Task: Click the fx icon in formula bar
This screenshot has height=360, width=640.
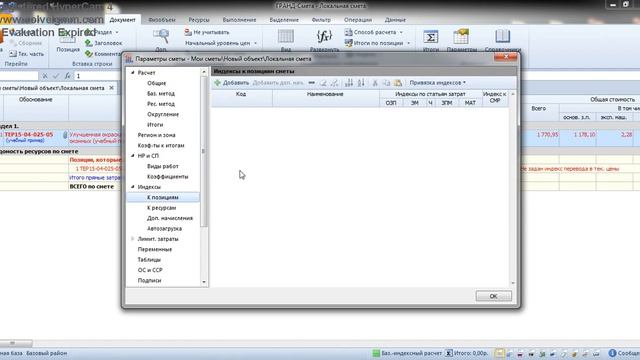Action: pyautogui.click(x=67, y=76)
